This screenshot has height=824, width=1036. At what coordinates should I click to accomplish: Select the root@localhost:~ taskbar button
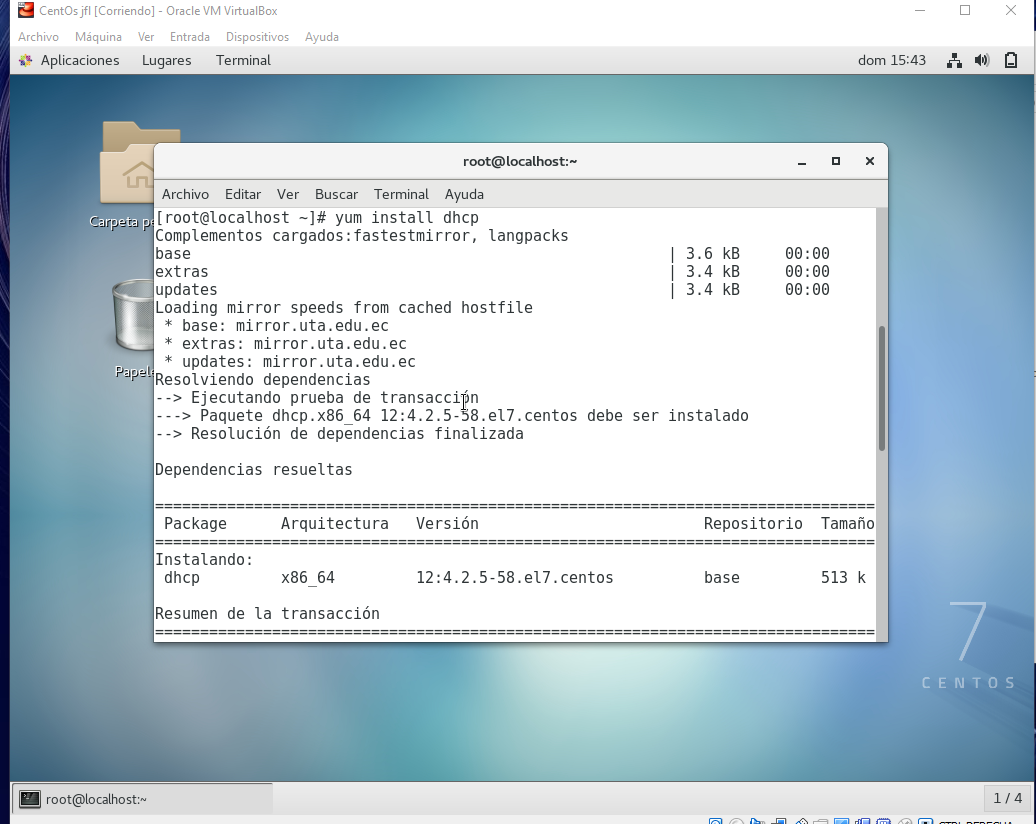[140, 798]
